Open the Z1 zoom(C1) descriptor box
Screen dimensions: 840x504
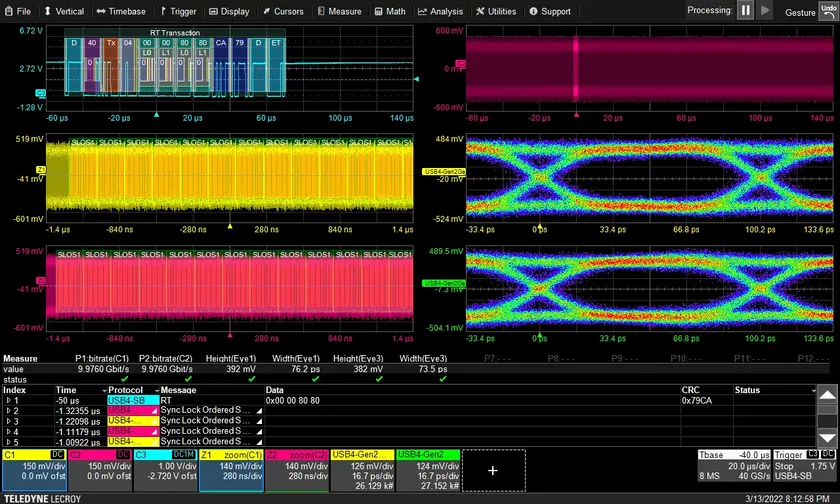pos(231,468)
